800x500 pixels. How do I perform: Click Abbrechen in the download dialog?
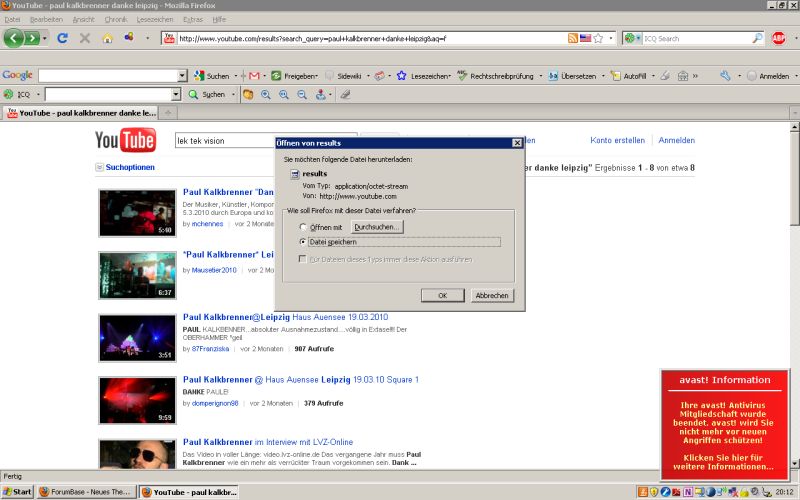point(492,295)
